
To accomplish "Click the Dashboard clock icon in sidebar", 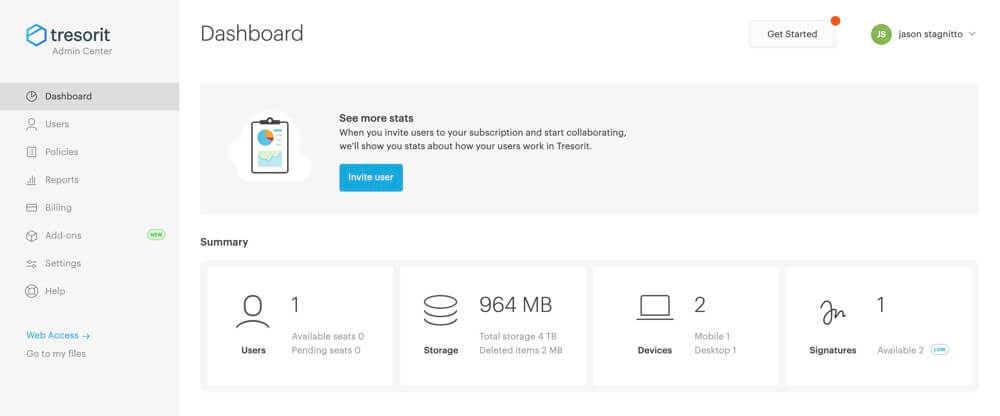I will tap(31, 96).
